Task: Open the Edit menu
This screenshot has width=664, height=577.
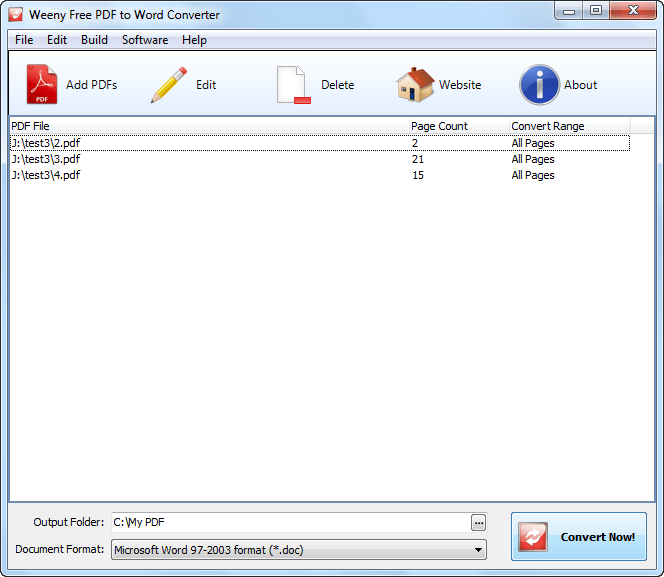Action: [57, 40]
